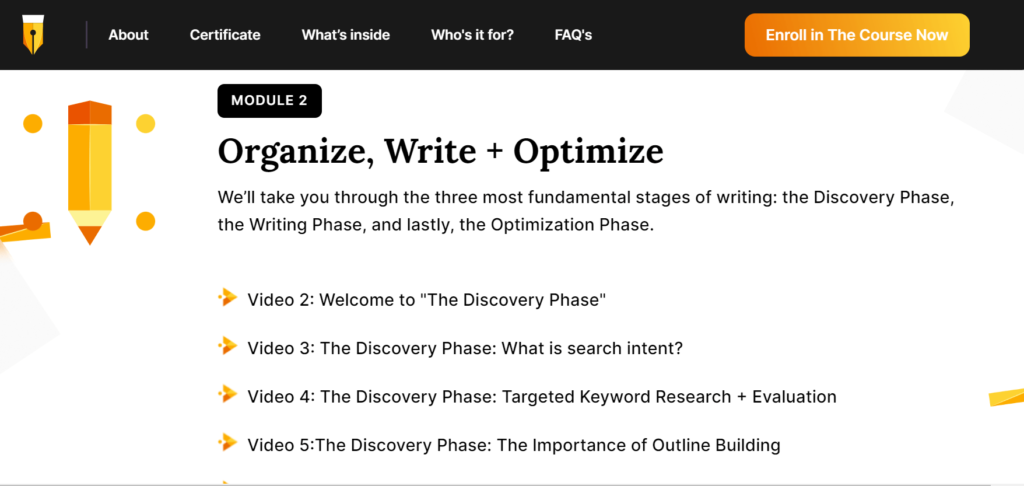Click the play arrow icon beside Video 3
1024x486 pixels.
click(x=228, y=346)
